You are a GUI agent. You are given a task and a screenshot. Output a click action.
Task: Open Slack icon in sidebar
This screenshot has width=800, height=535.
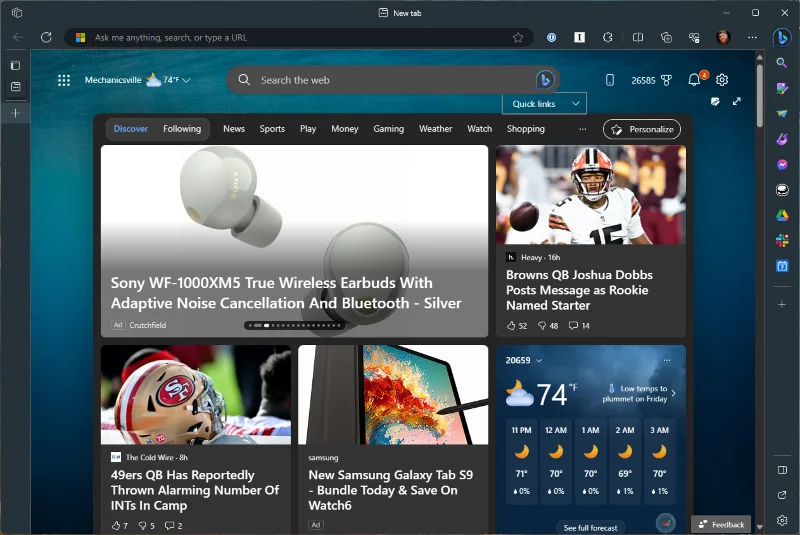tap(782, 241)
